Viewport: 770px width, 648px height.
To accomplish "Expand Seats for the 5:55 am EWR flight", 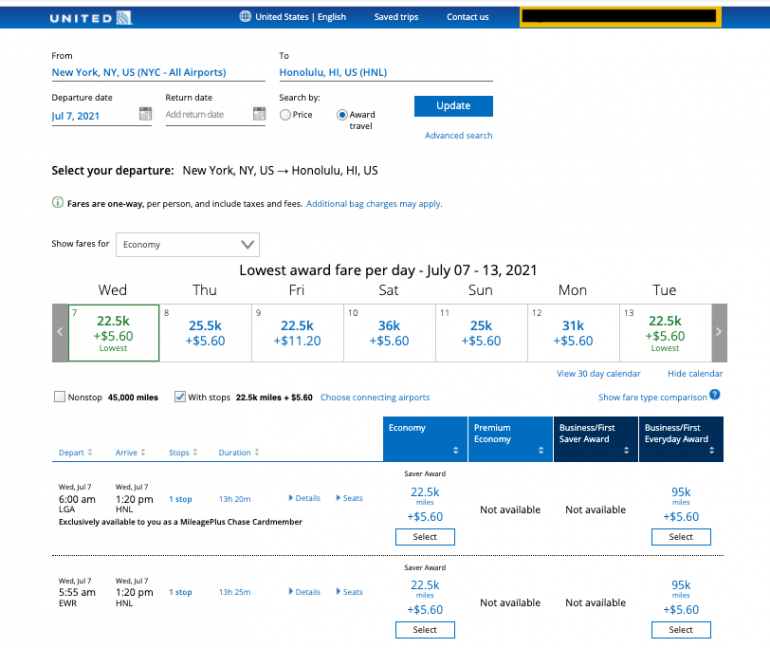I will (349, 592).
